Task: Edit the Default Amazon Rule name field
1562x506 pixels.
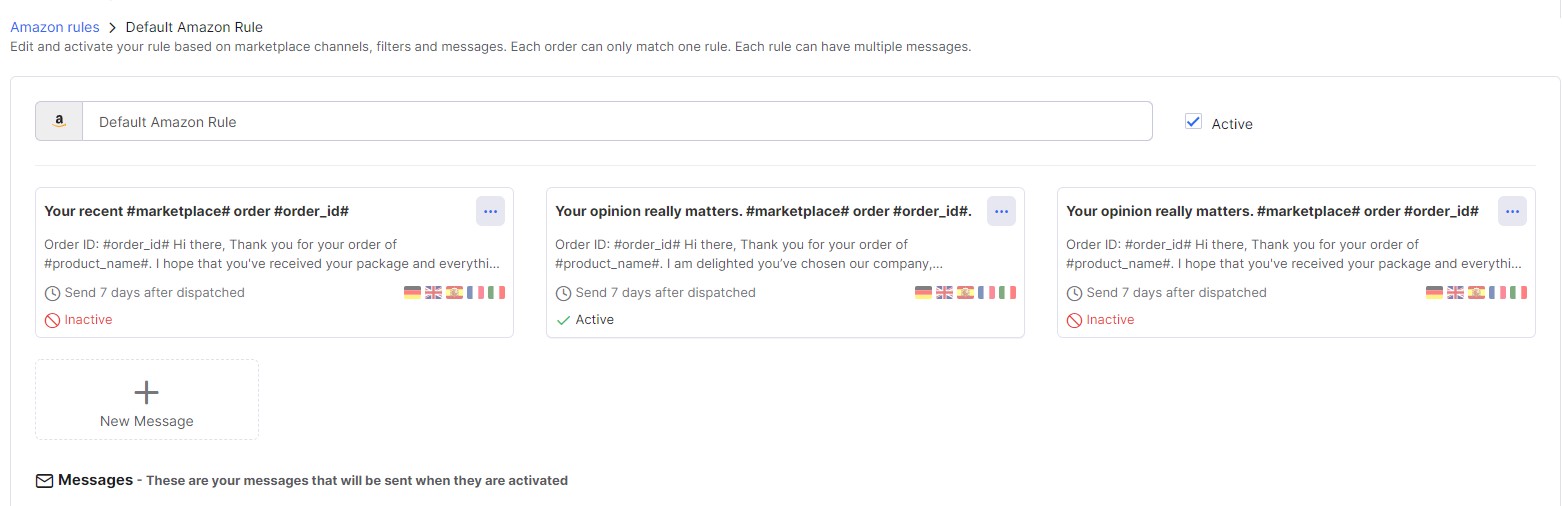Action: point(617,122)
